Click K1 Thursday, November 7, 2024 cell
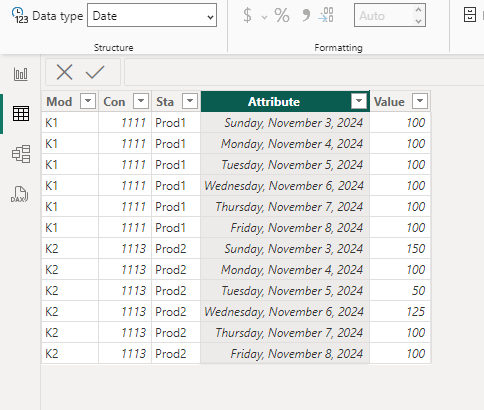Viewport: 484px width, 410px height. tap(285, 207)
